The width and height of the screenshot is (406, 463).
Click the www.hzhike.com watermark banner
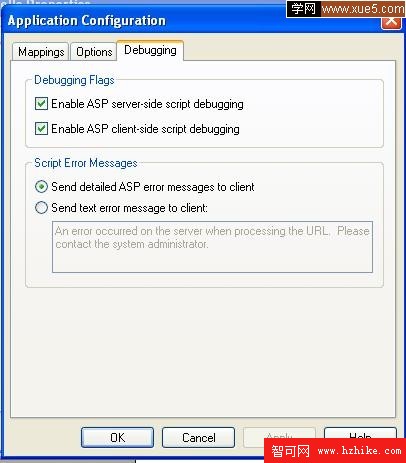pos(335,451)
